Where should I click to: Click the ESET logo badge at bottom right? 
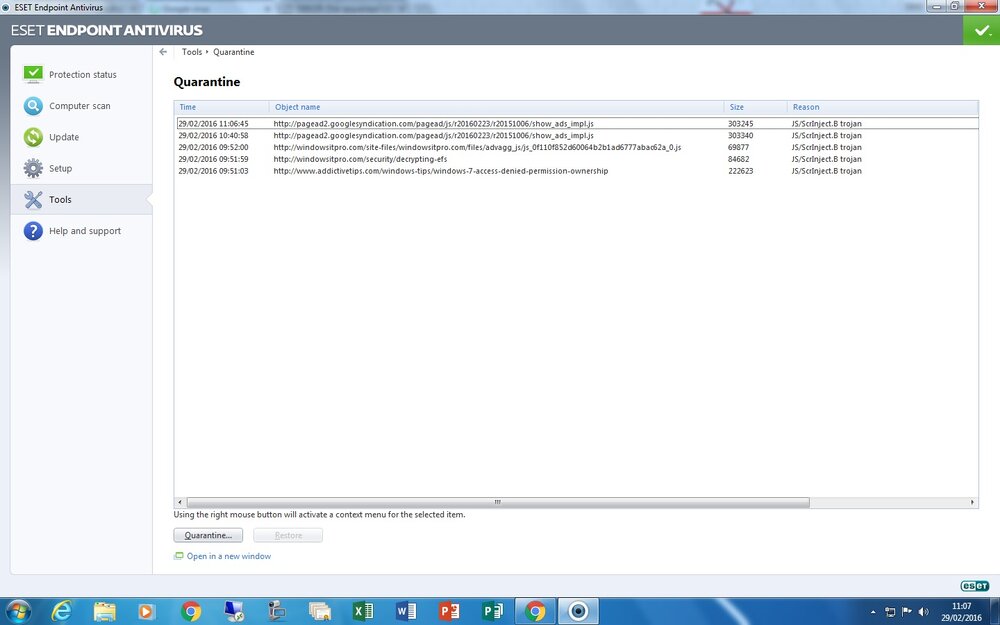(x=974, y=586)
